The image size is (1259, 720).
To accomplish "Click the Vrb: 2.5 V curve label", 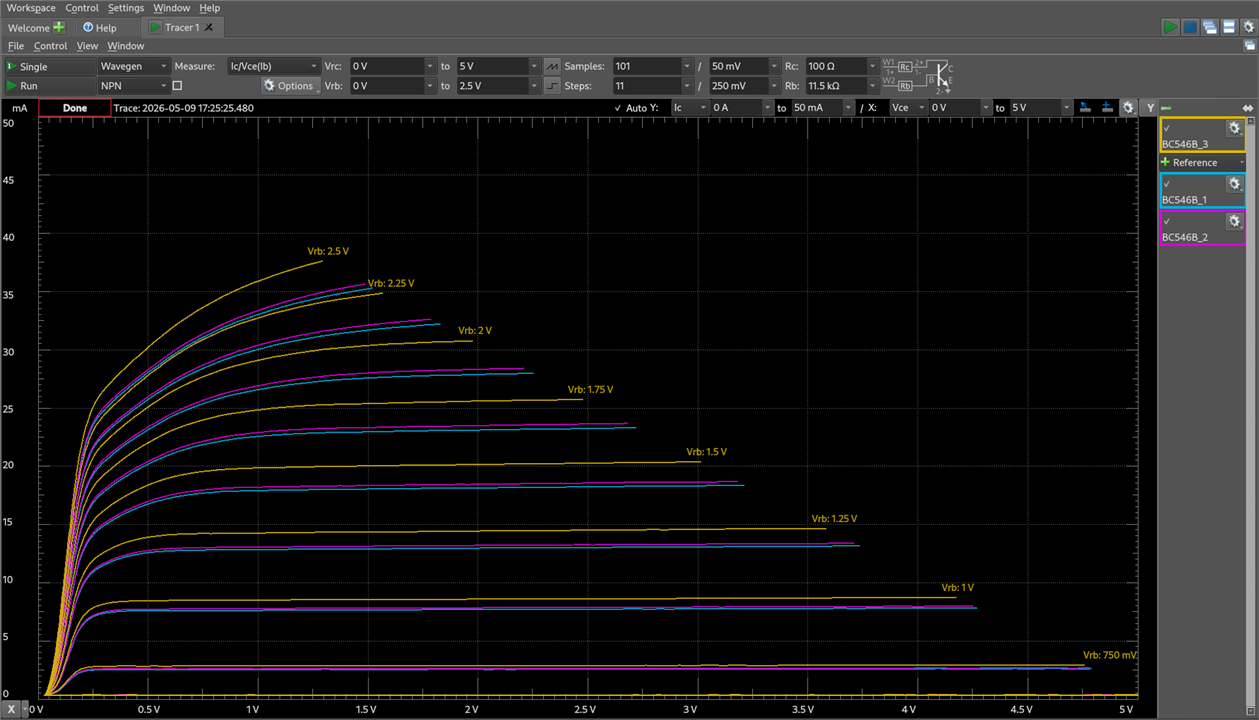I will tap(328, 251).
